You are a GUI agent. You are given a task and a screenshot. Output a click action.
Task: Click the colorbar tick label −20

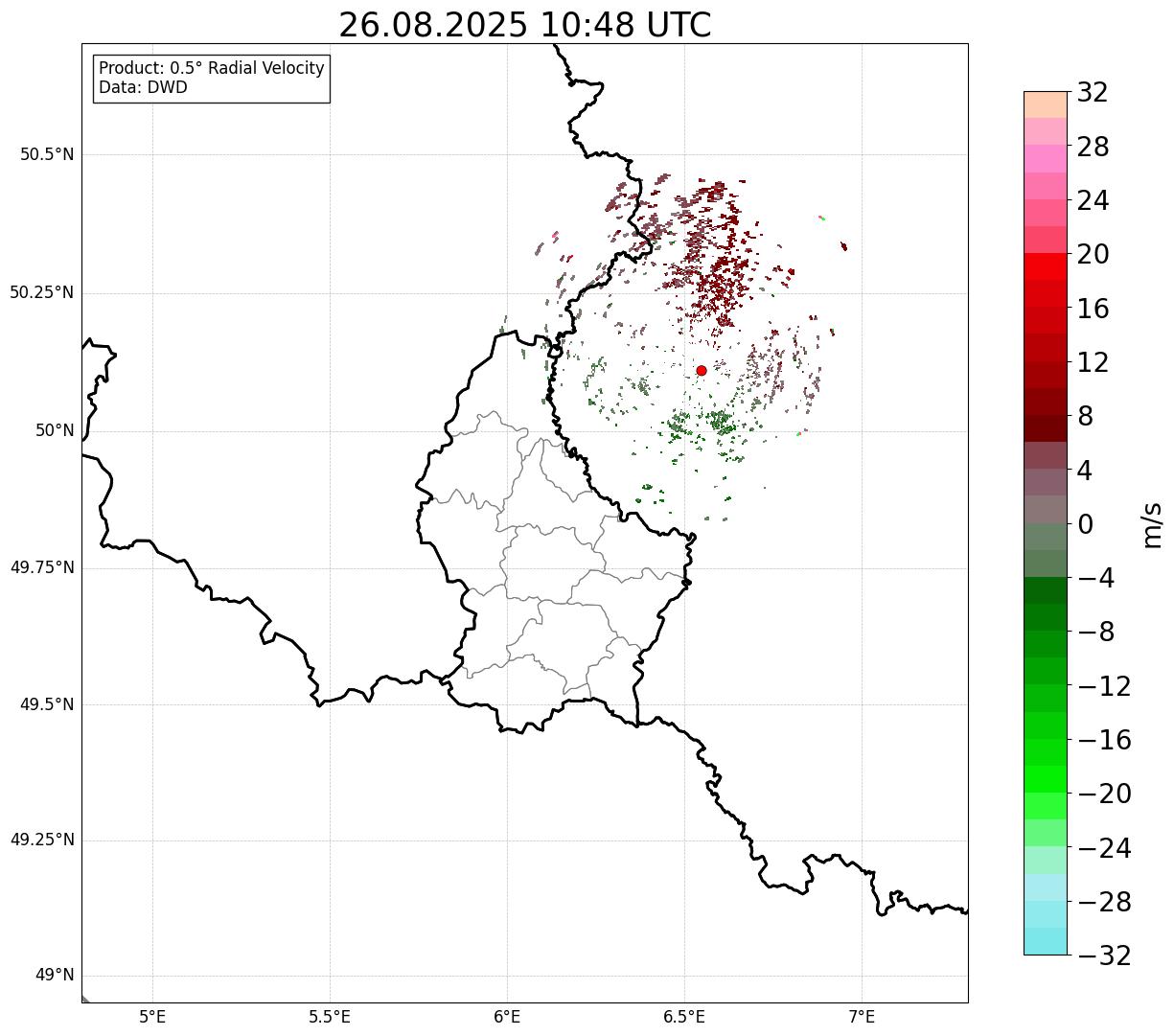pos(1104,794)
